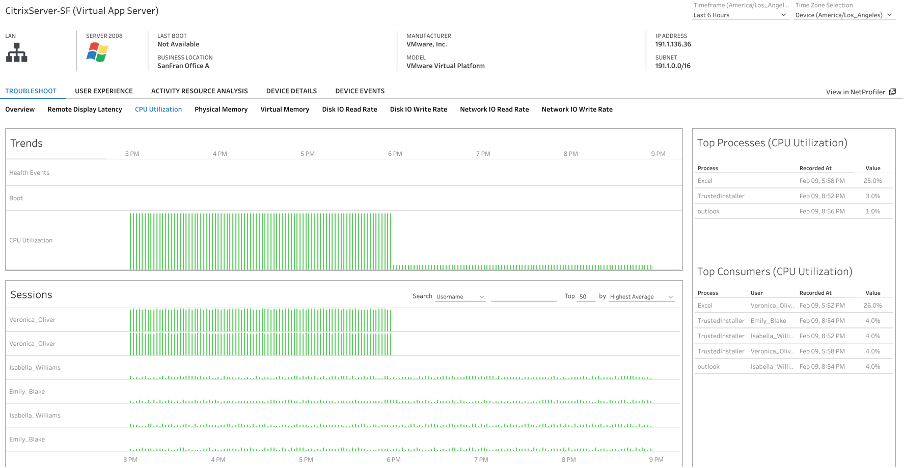Click the TrustedInstaller row in Top Processes

[x=794, y=196]
